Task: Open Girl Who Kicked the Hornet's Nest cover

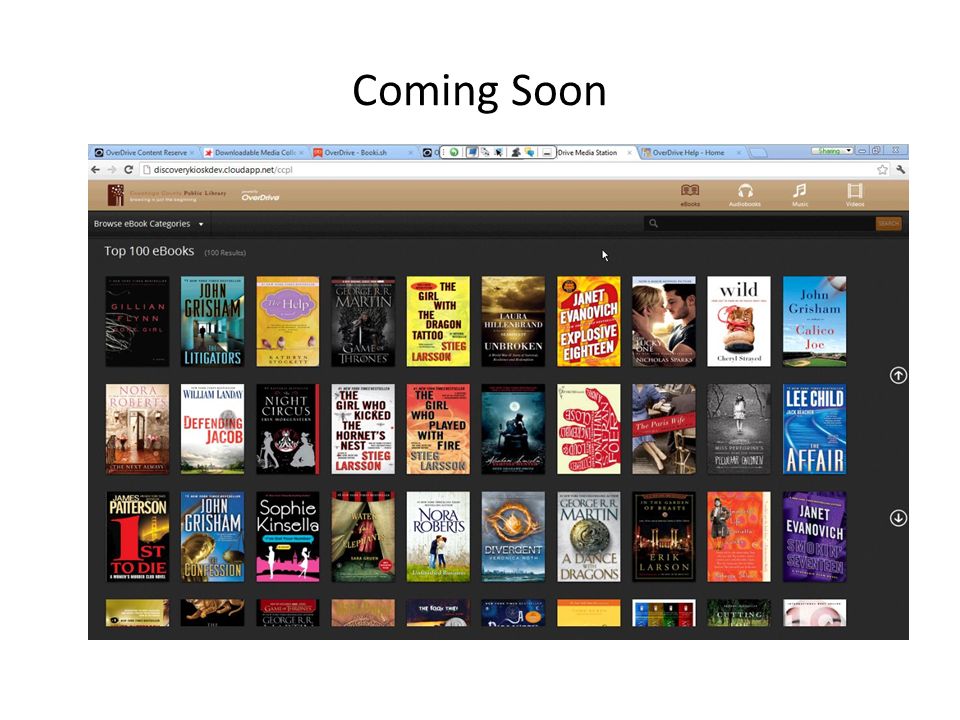Action: click(363, 429)
